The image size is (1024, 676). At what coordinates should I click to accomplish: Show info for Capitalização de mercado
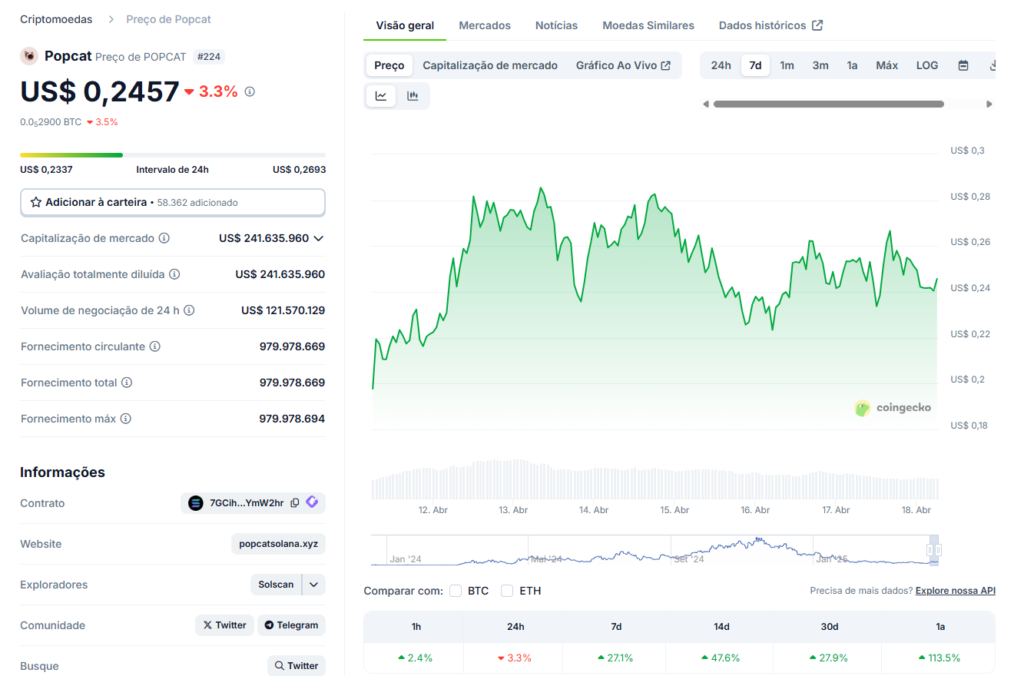point(165,238)
